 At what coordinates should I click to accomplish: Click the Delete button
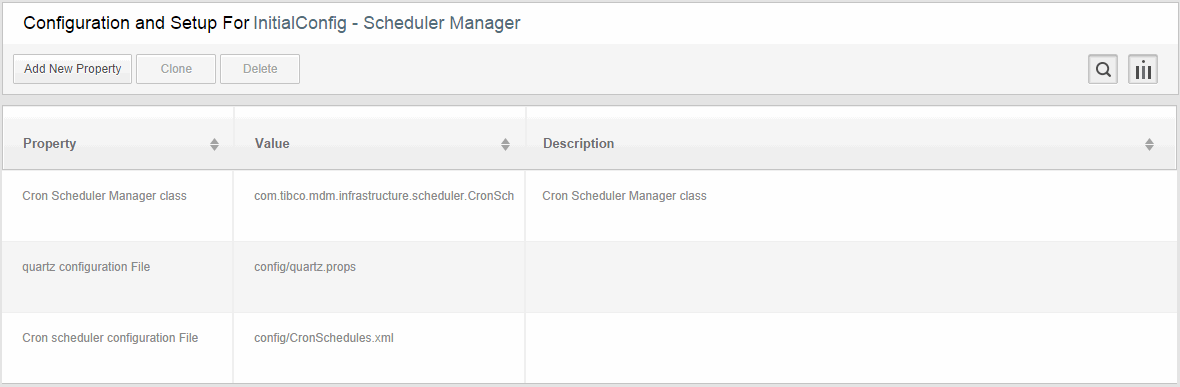point(260,69)
